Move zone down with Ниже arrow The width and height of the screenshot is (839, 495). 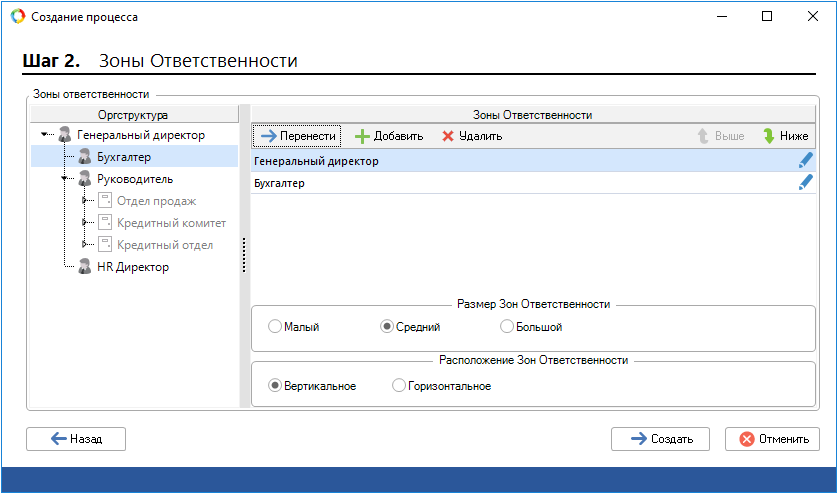pos(784,136)
